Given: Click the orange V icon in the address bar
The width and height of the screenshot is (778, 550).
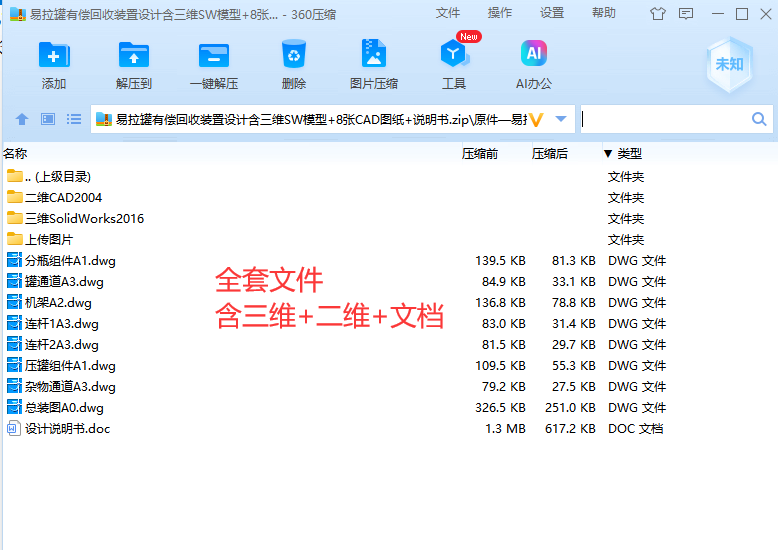Looking at the screenshot, I should [x=536, y=120].
